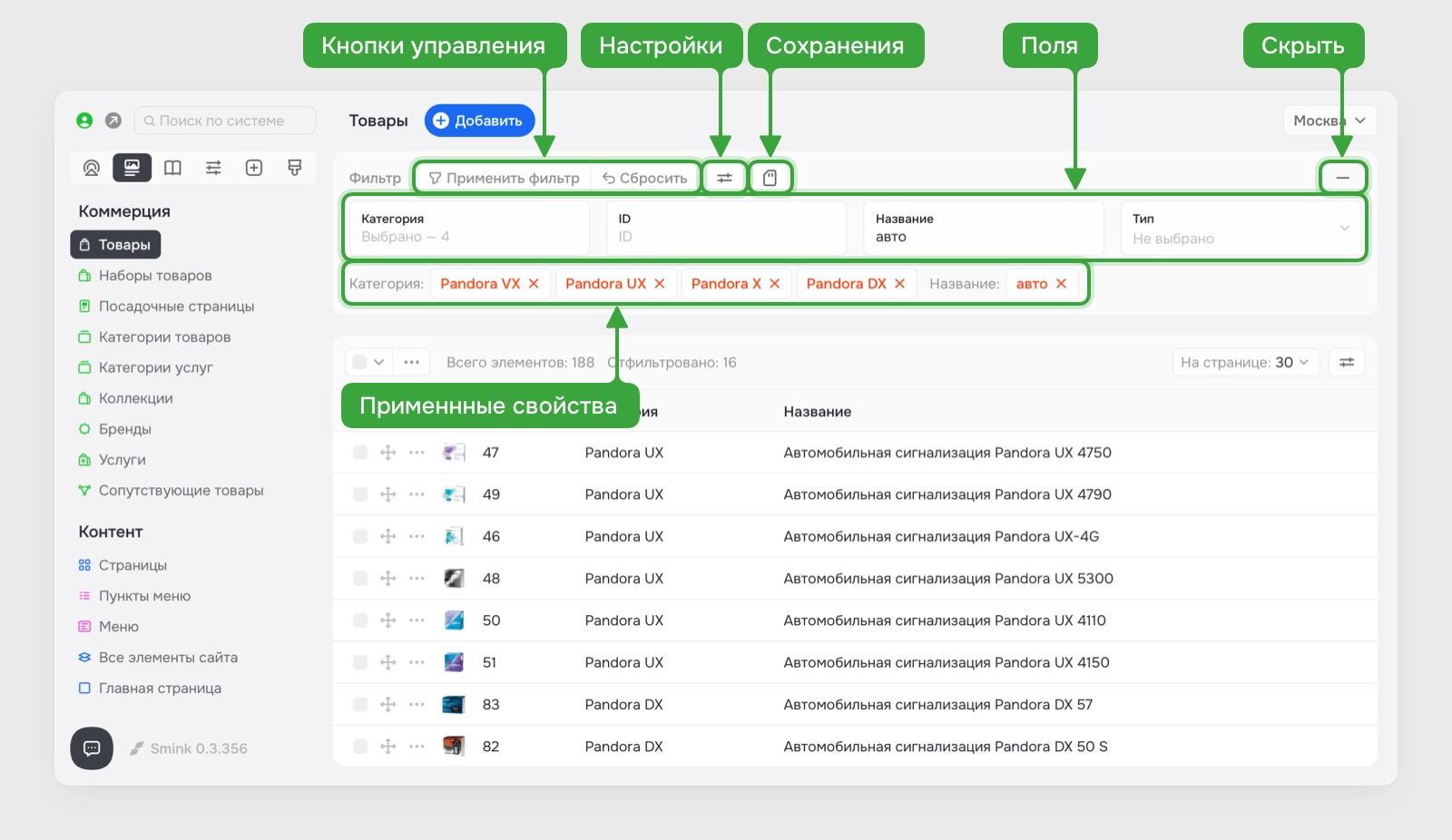Viewport: 1452px width, 840px height.
Task: Click drag handle on row 47
Action: pyautogui.click(x=388, y=453)
